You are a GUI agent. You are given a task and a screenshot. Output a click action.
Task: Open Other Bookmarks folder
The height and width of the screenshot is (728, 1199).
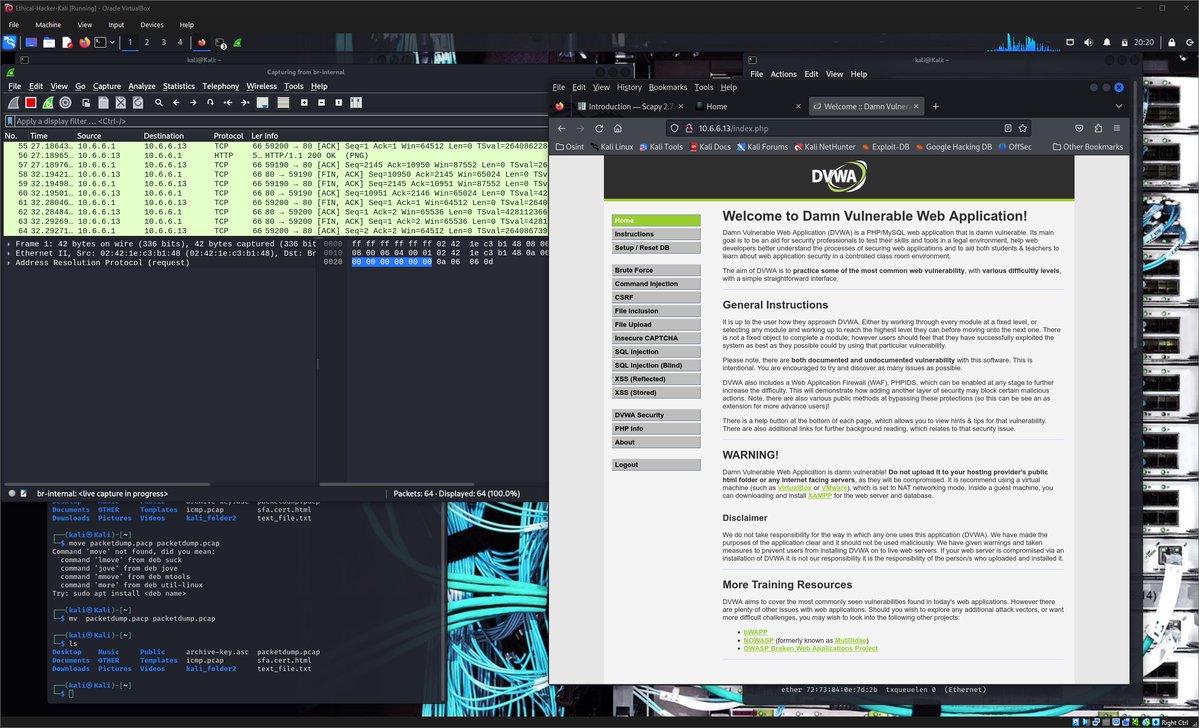[1087, 147]
